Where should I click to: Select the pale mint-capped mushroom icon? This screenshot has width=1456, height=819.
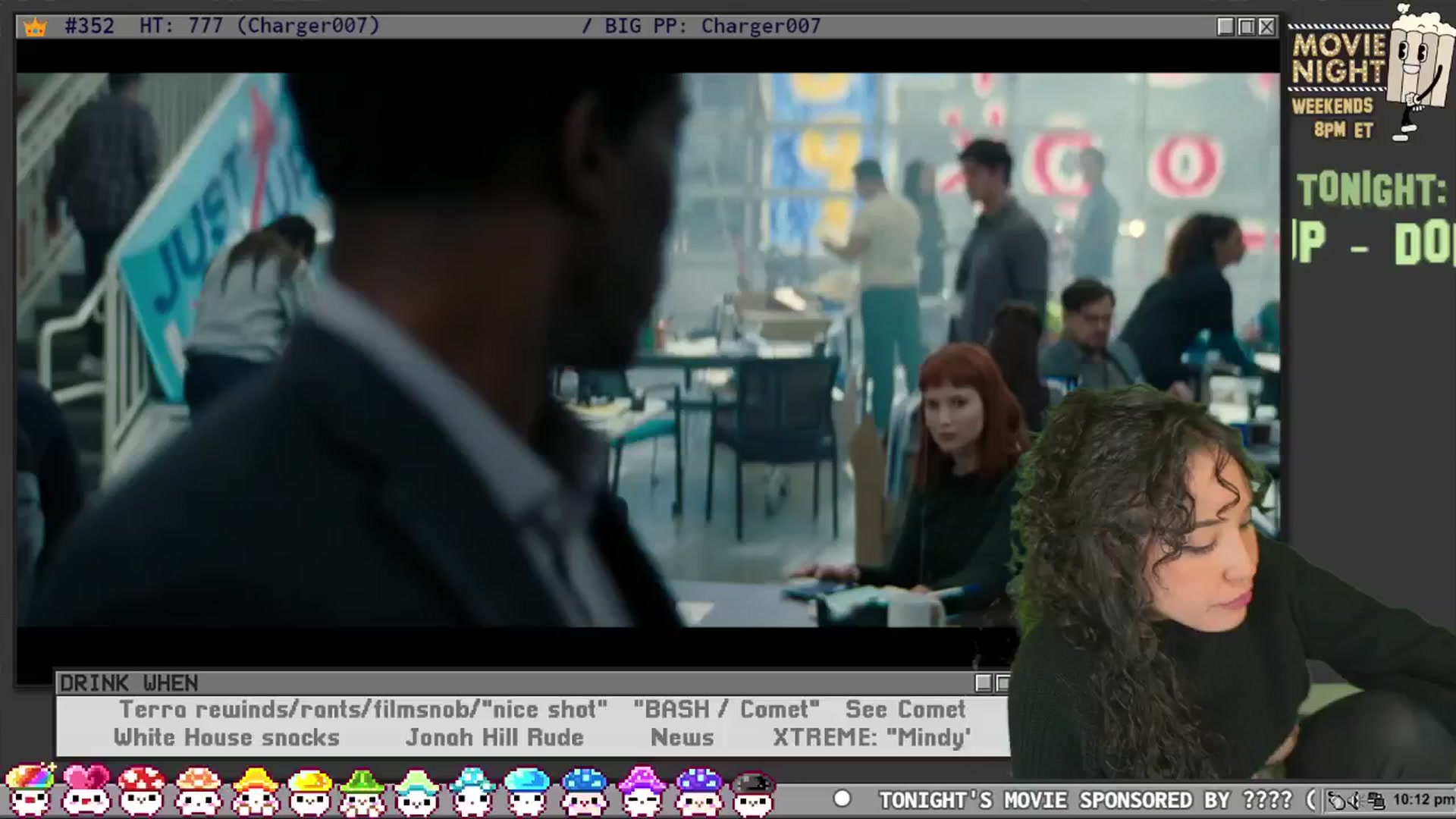[x=417, y=790]
